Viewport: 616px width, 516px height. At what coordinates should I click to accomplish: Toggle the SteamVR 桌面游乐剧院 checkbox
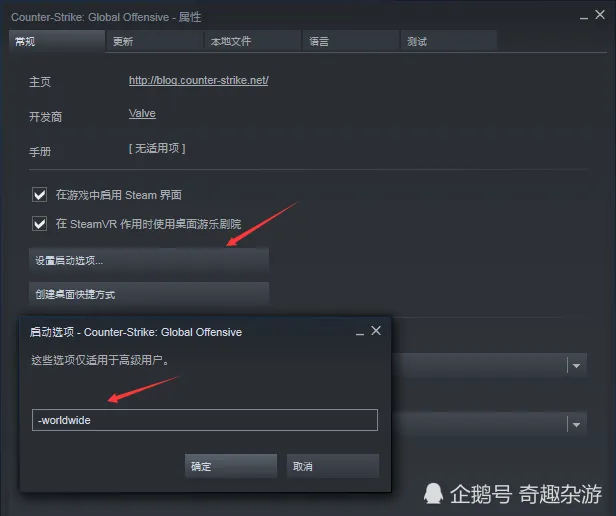[x=40, y=224]
